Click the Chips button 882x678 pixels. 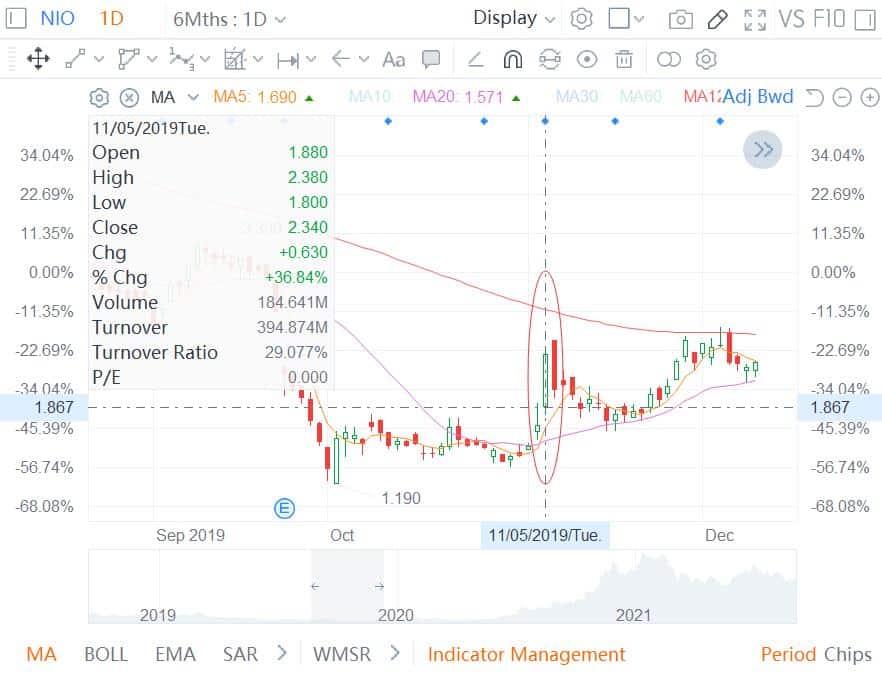pos(848,654)
